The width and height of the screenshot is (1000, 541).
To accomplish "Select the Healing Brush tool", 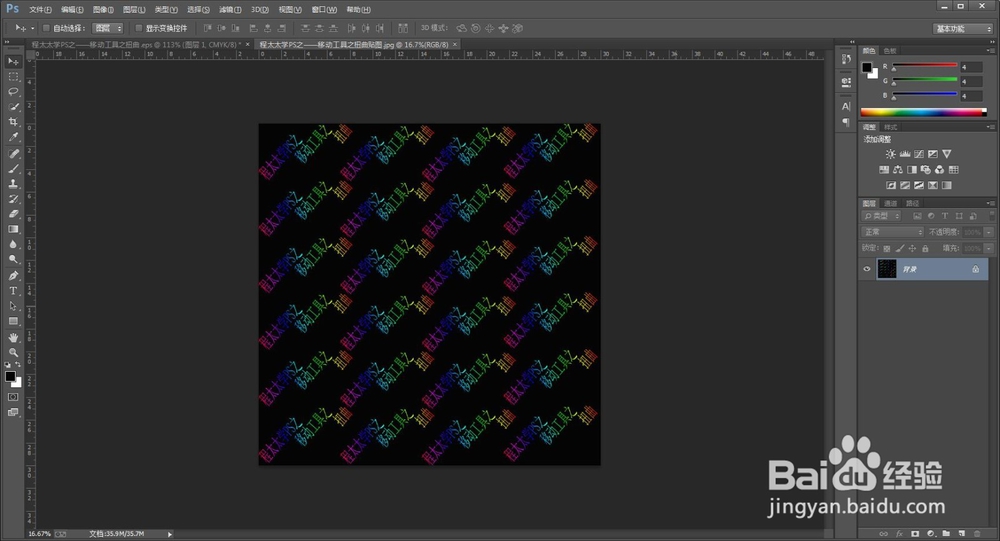I will pyautogui.click(x=13, y=154).
